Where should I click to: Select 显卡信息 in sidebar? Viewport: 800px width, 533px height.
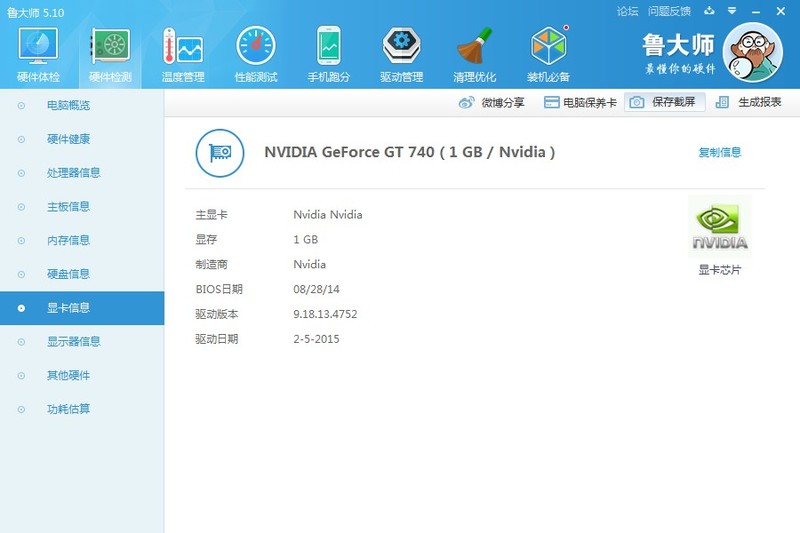(82, 308)
